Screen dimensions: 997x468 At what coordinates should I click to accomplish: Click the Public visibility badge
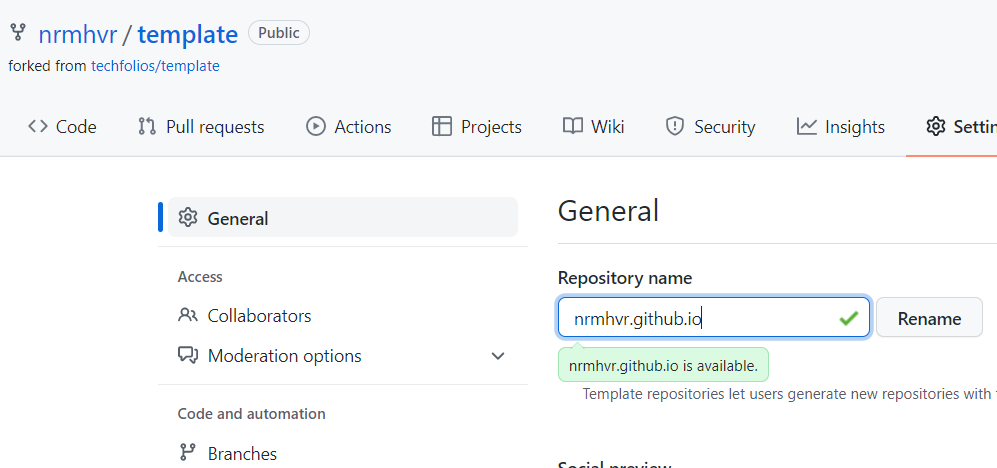278,32
